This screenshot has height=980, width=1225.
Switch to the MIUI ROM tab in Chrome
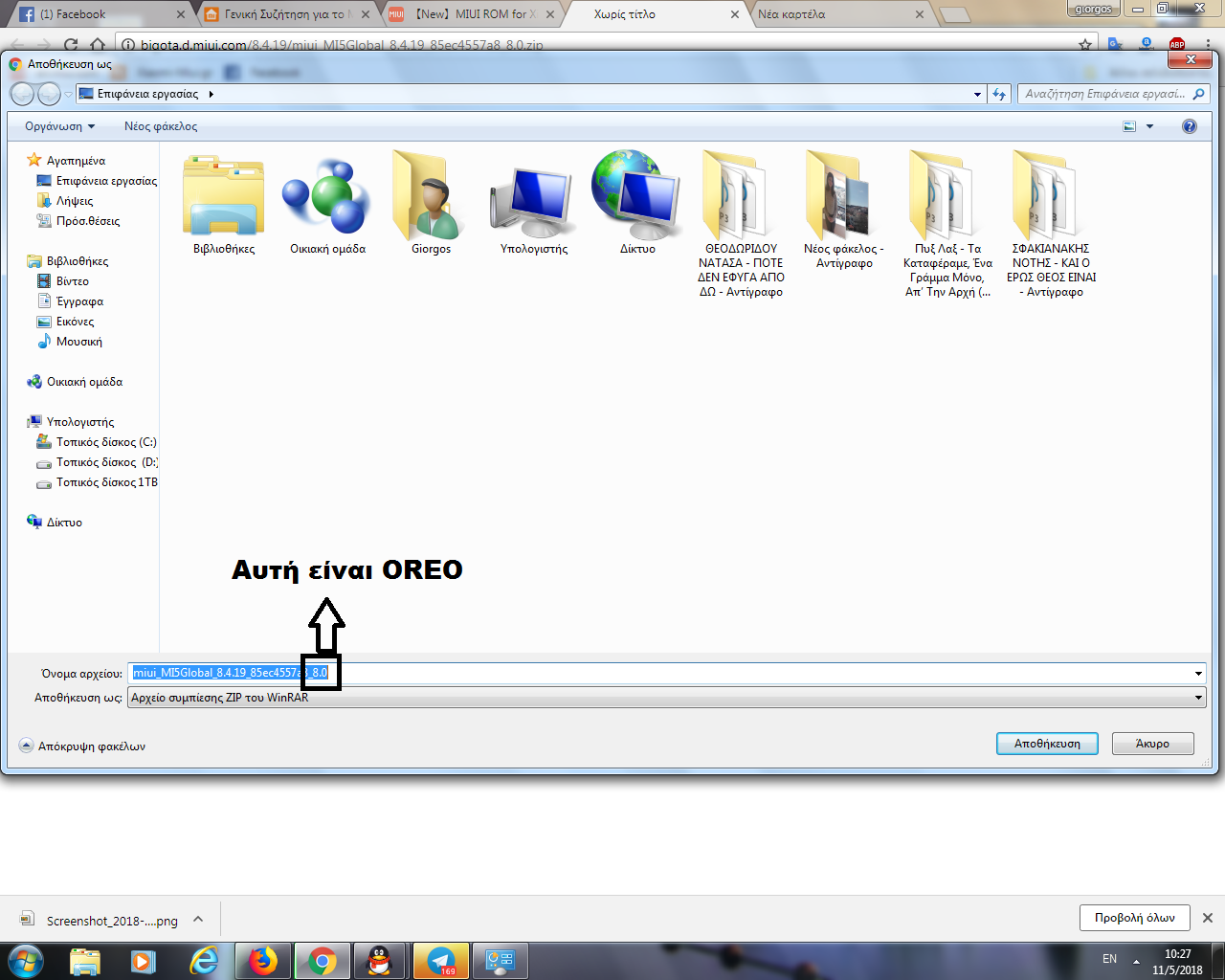coord(471,14)
